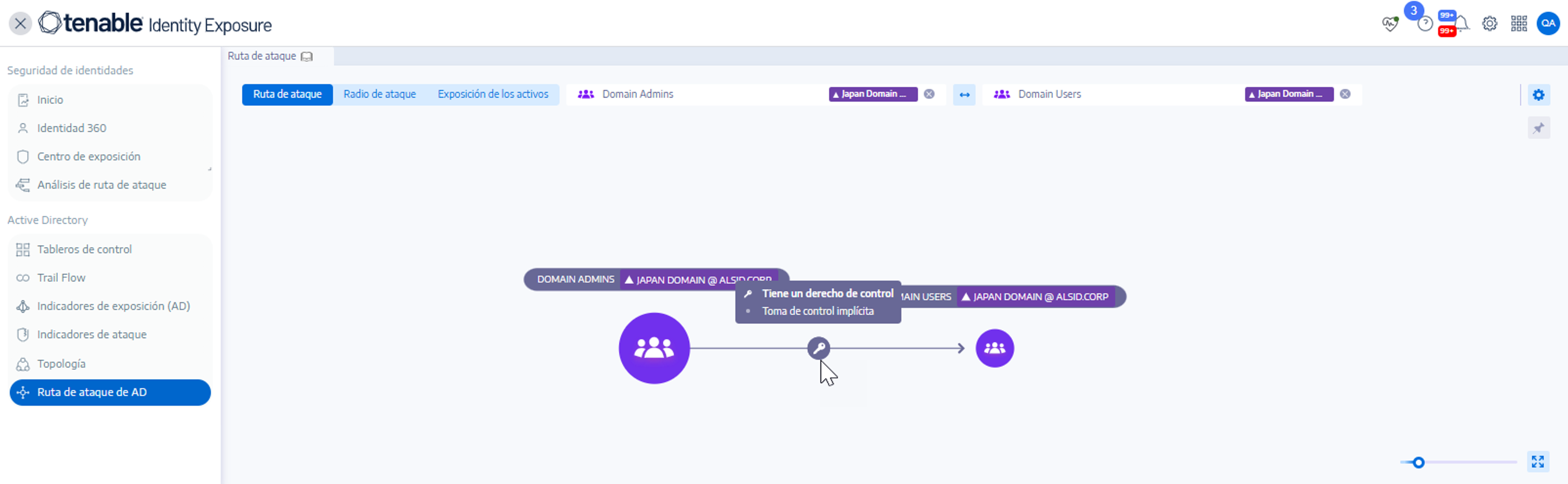Select the large Domain Admins group node

pos(654,348)
